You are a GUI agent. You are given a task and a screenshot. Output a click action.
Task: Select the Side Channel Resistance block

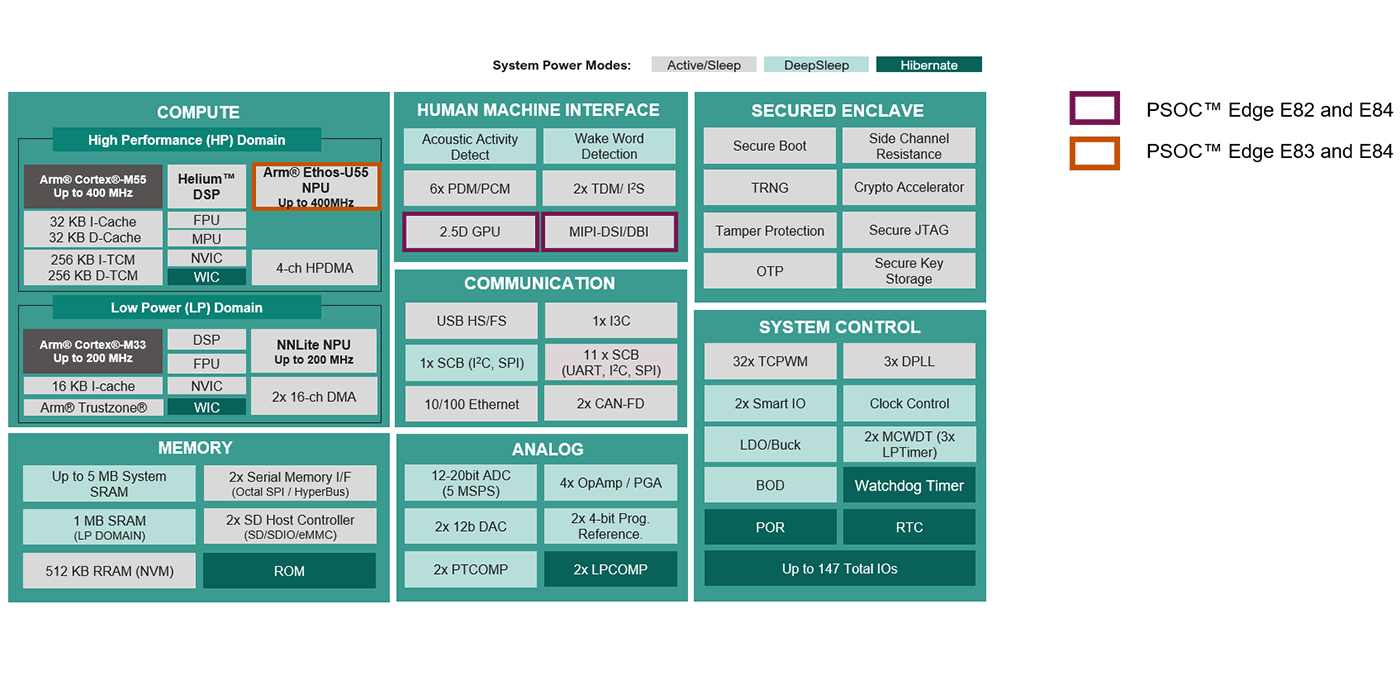click(x=909, y=146)
